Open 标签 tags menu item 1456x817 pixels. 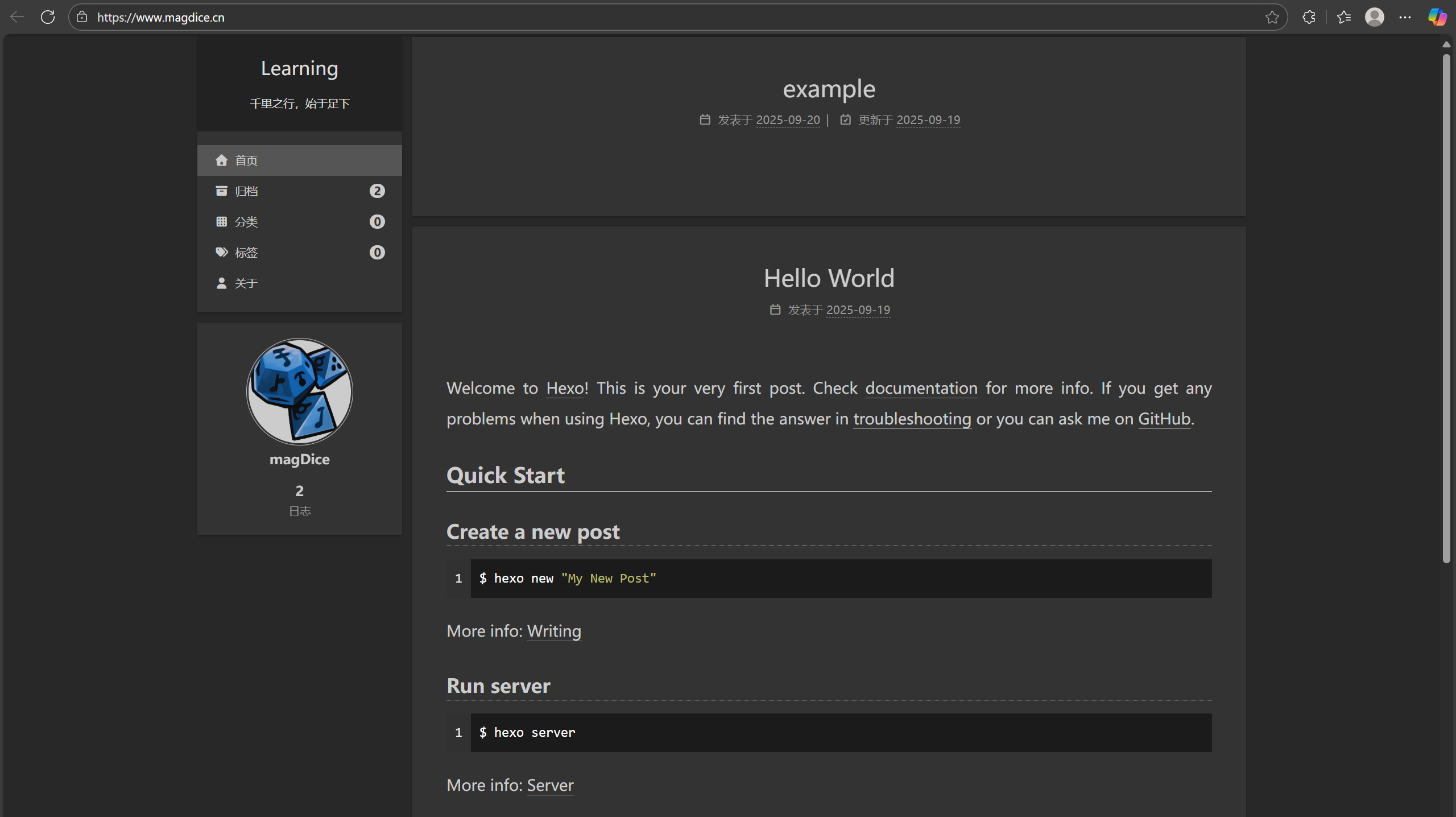[x=246, y=253]
